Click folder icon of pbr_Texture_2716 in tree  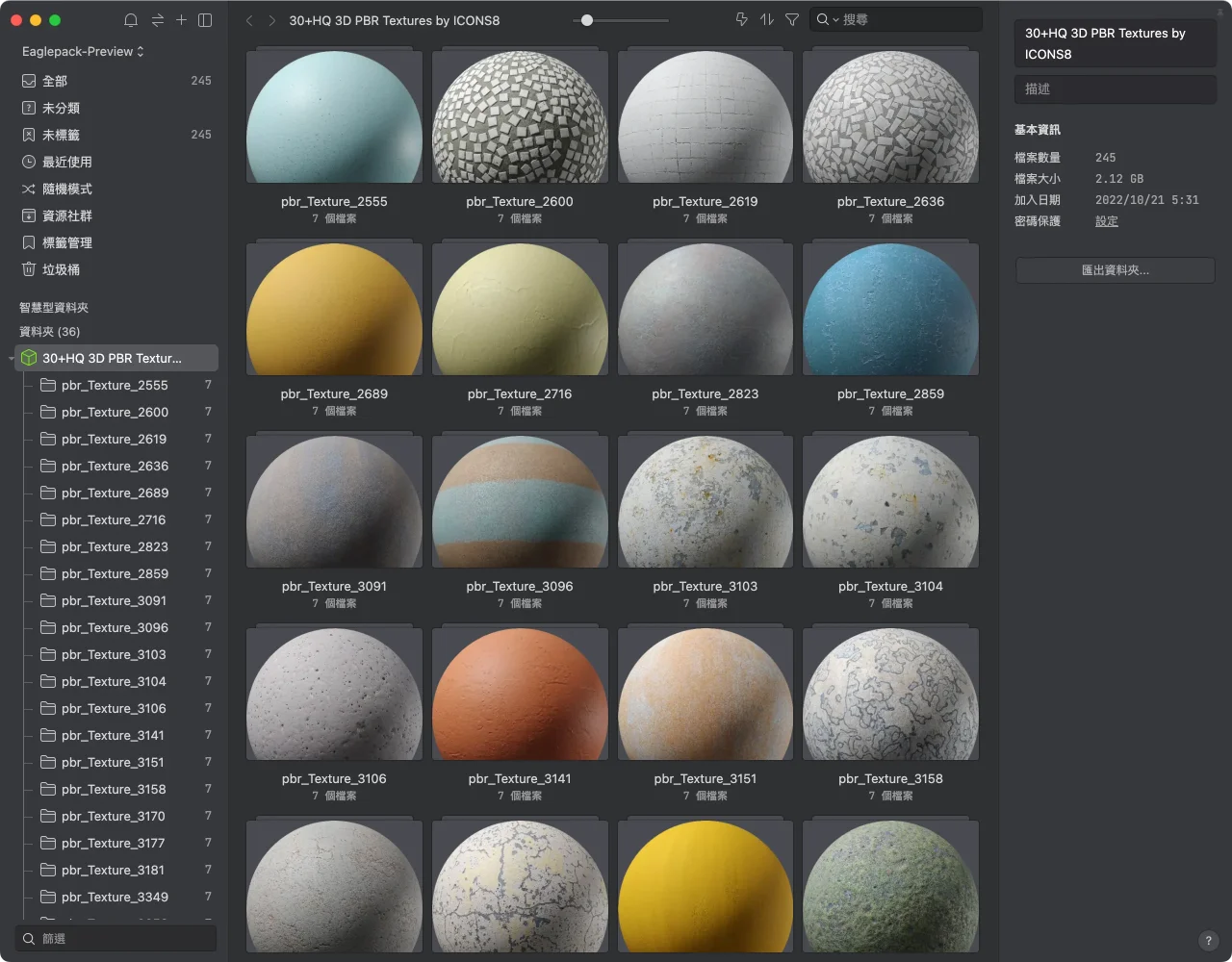coord(48,519)
